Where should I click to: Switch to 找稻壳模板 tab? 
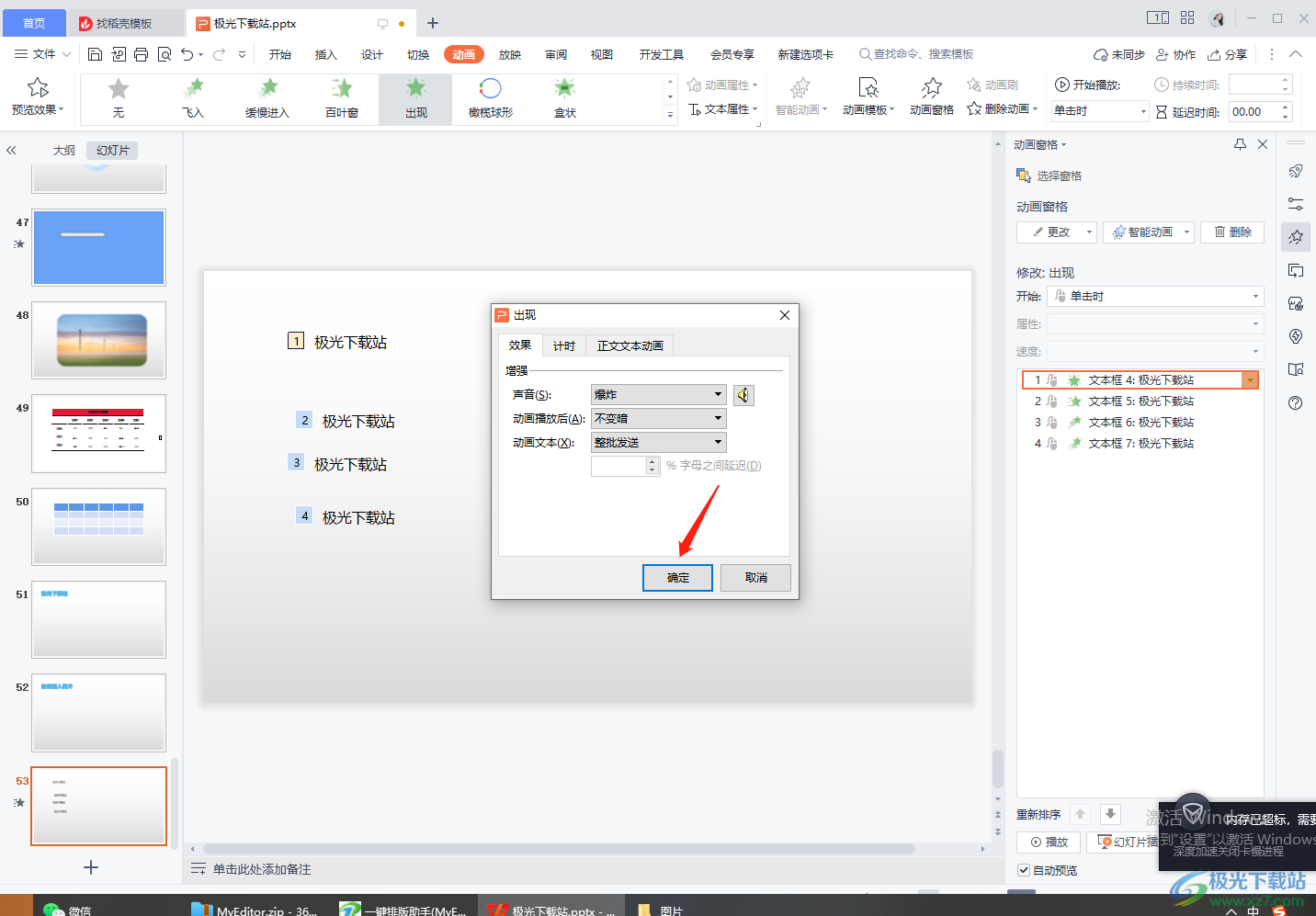coord(126,24)
